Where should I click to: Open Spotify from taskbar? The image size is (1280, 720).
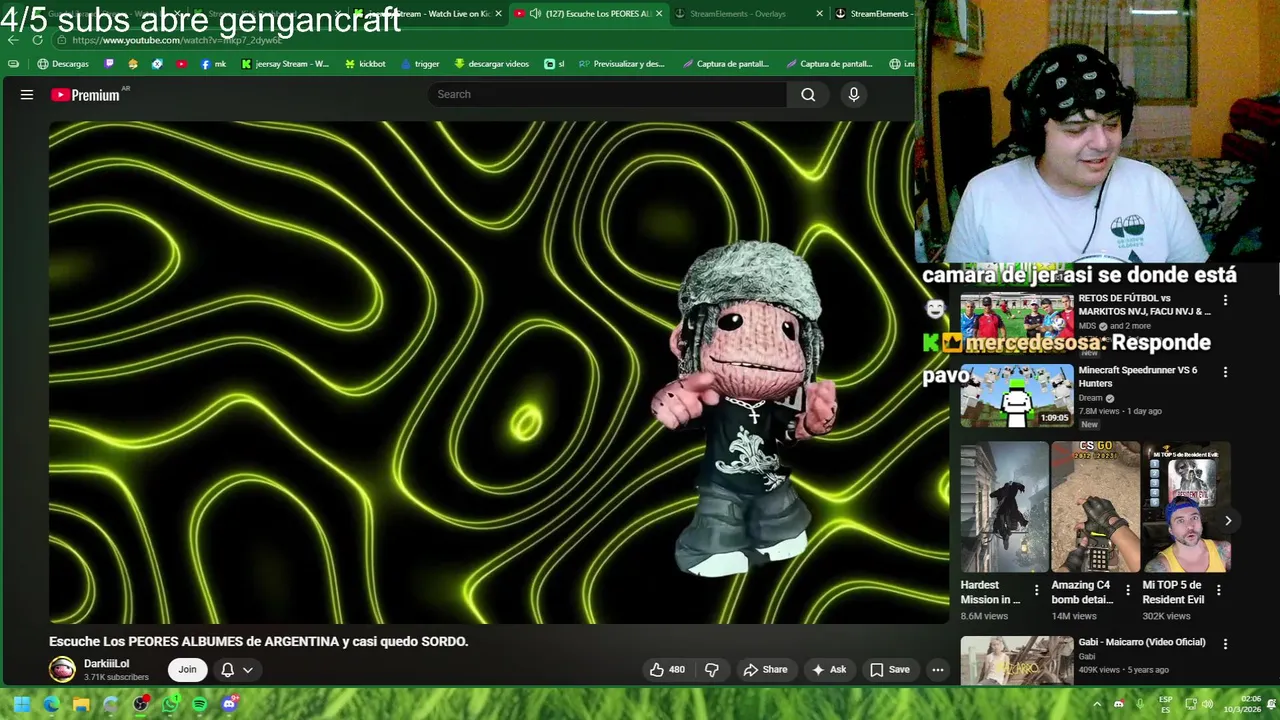point(199,704)
